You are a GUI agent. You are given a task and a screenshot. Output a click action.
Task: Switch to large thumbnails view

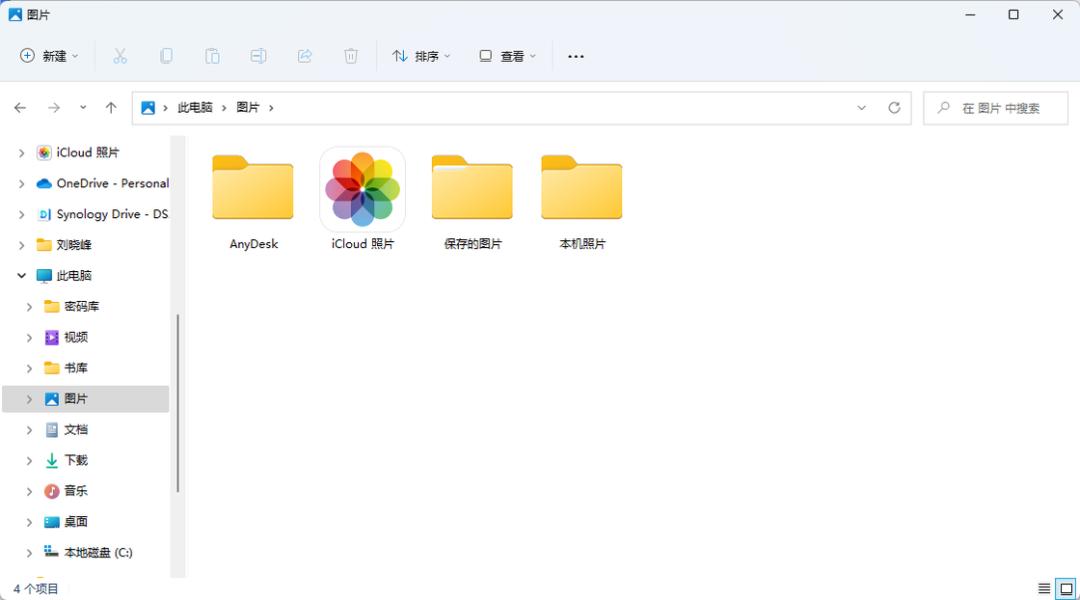pyautogui.click(x=1066, y=588)
